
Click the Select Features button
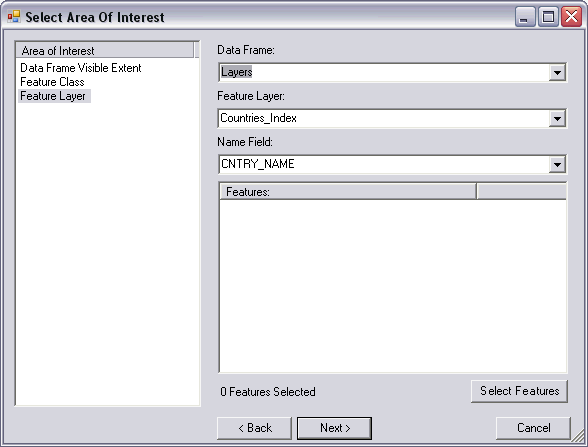click(519, 391)
